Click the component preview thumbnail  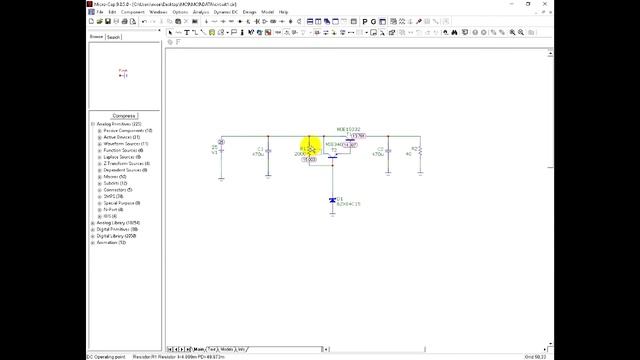[x=124, y=76]
